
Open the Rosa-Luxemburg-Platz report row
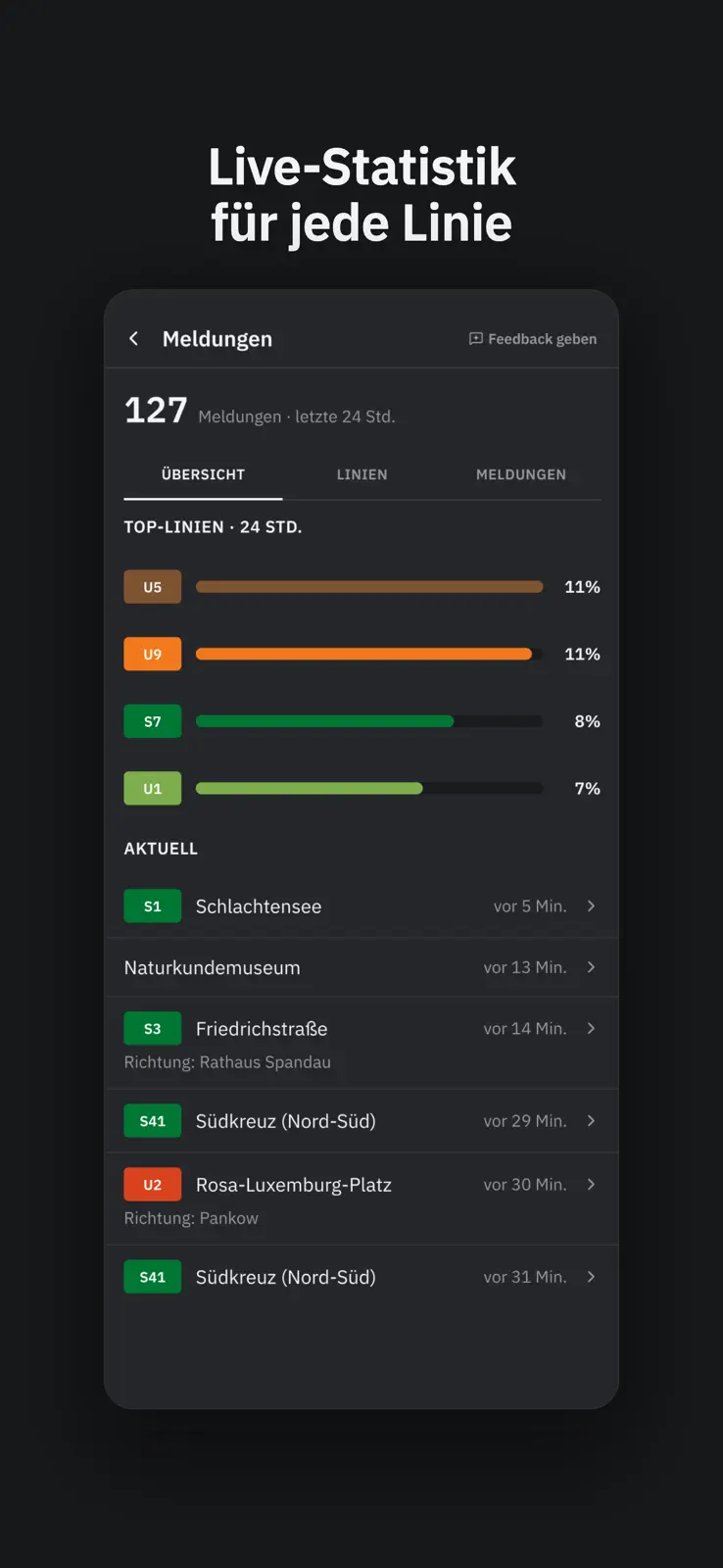(x=361, y=1200)
